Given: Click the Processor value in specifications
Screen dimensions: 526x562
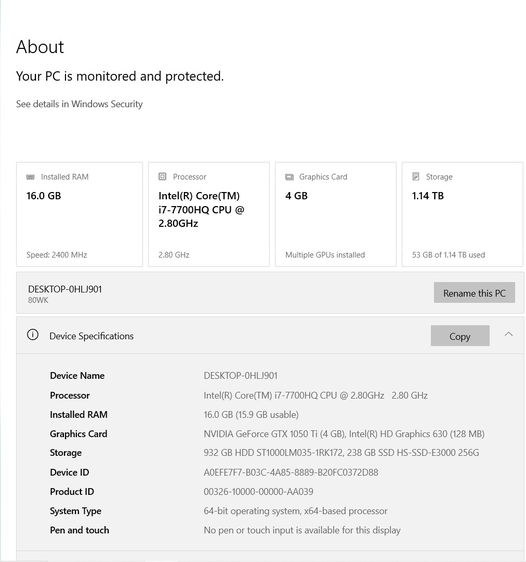Looking at the screenshot, I should (315, 395).
